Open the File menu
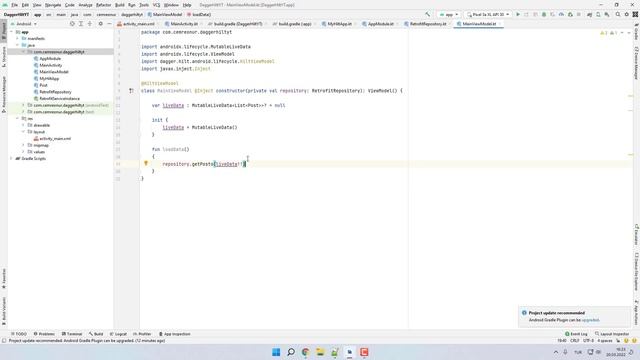The width and height of the screenshot is (640, 360). (14, 5)
